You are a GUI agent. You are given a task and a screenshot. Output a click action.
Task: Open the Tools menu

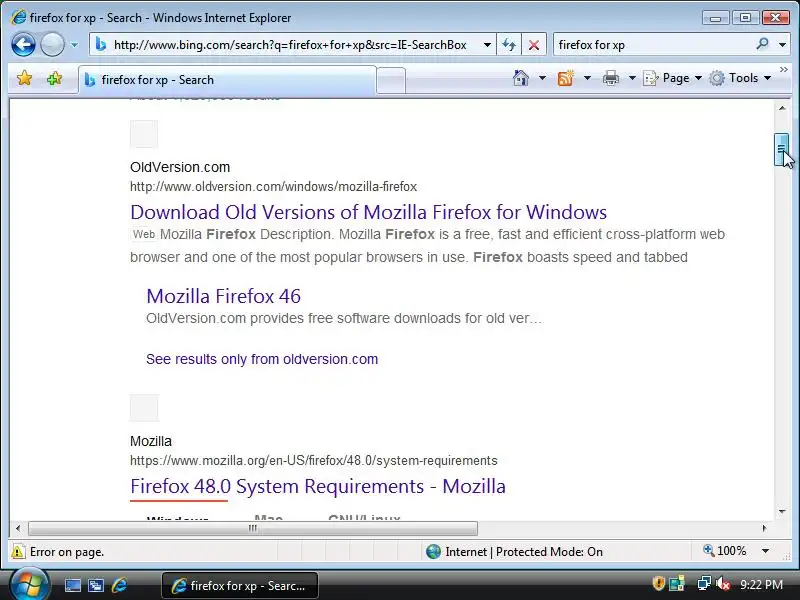(740, 78)
